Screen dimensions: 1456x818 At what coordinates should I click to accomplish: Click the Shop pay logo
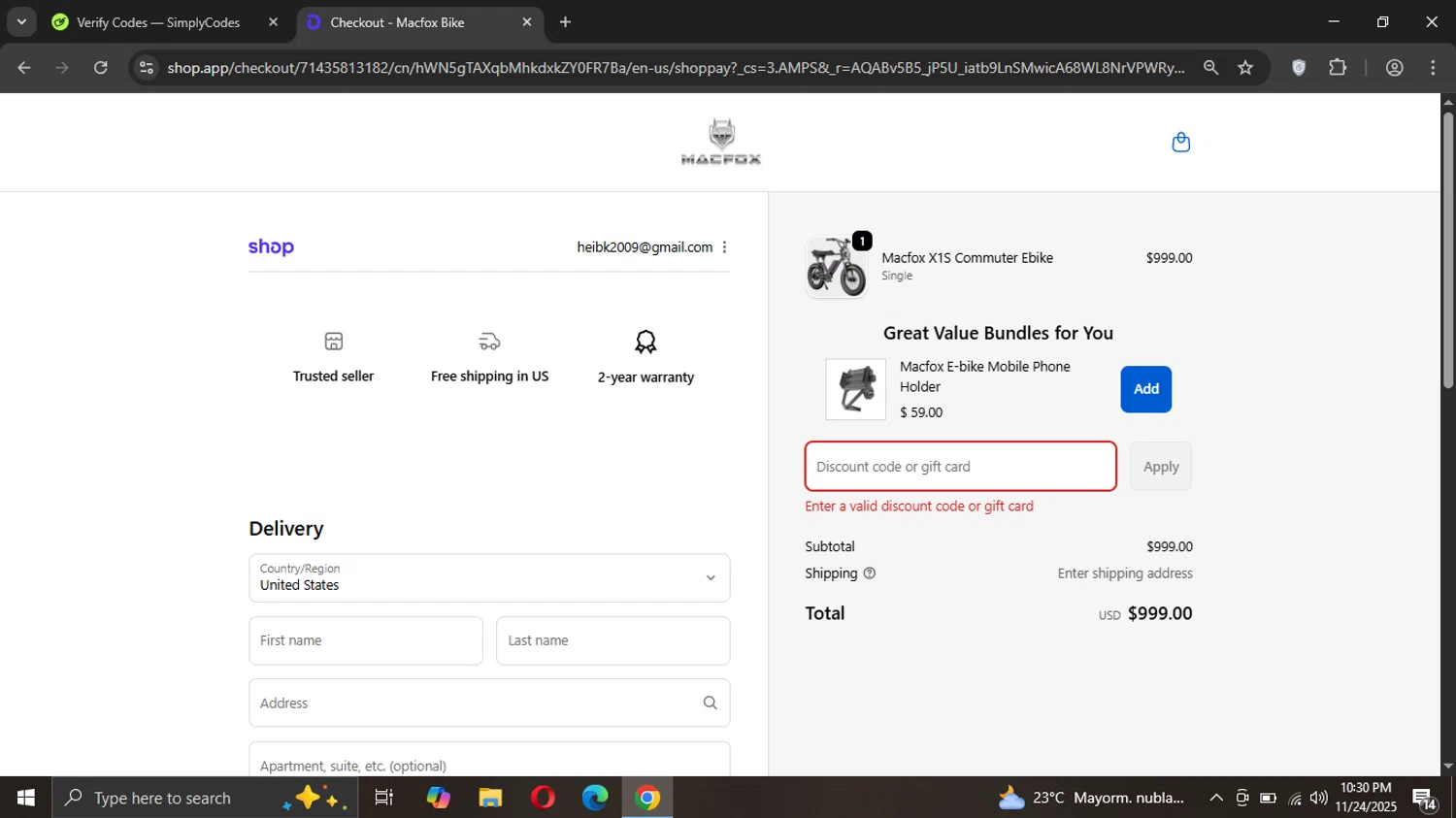271,247
